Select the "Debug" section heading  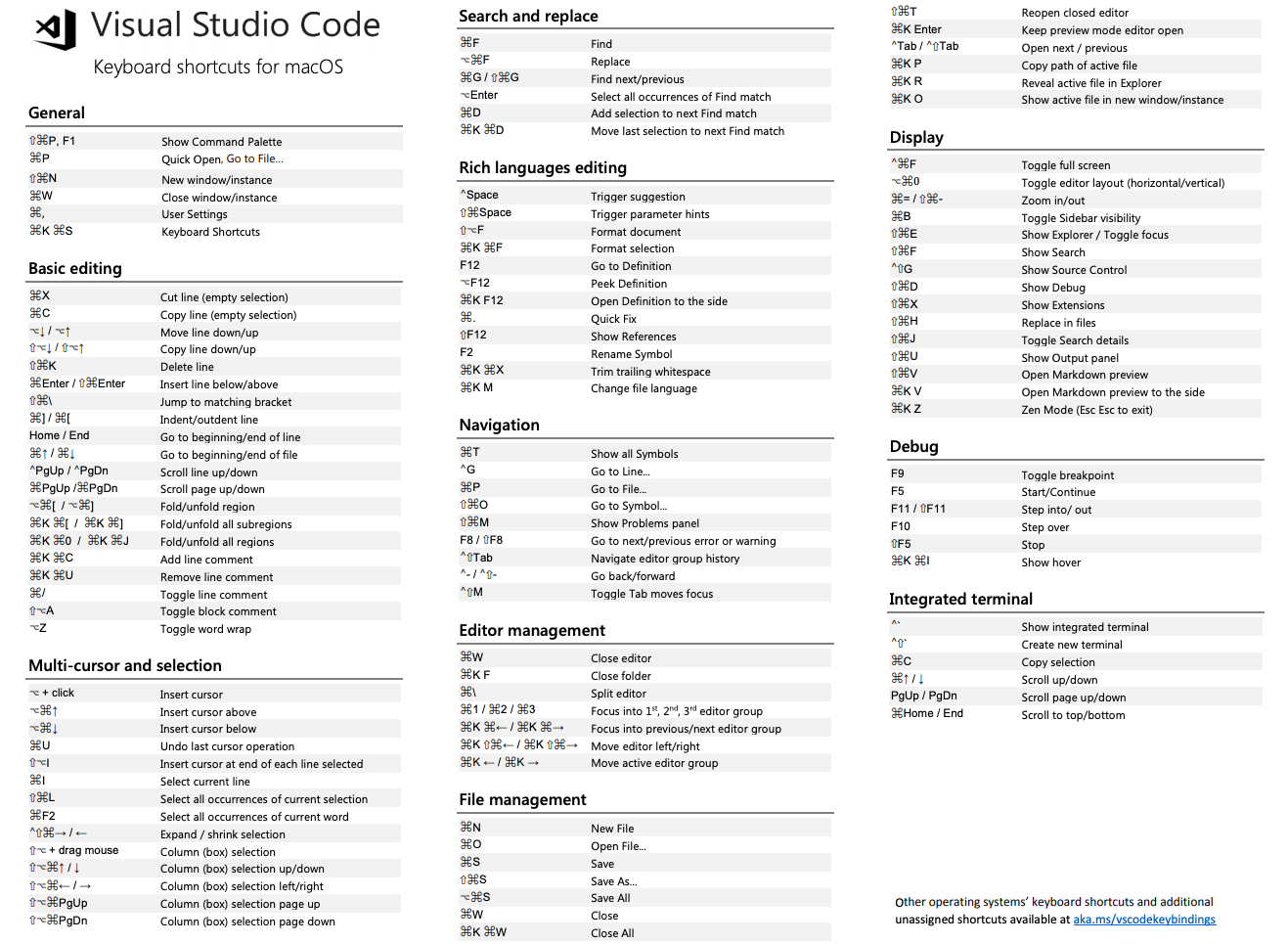tap(913, 446)
